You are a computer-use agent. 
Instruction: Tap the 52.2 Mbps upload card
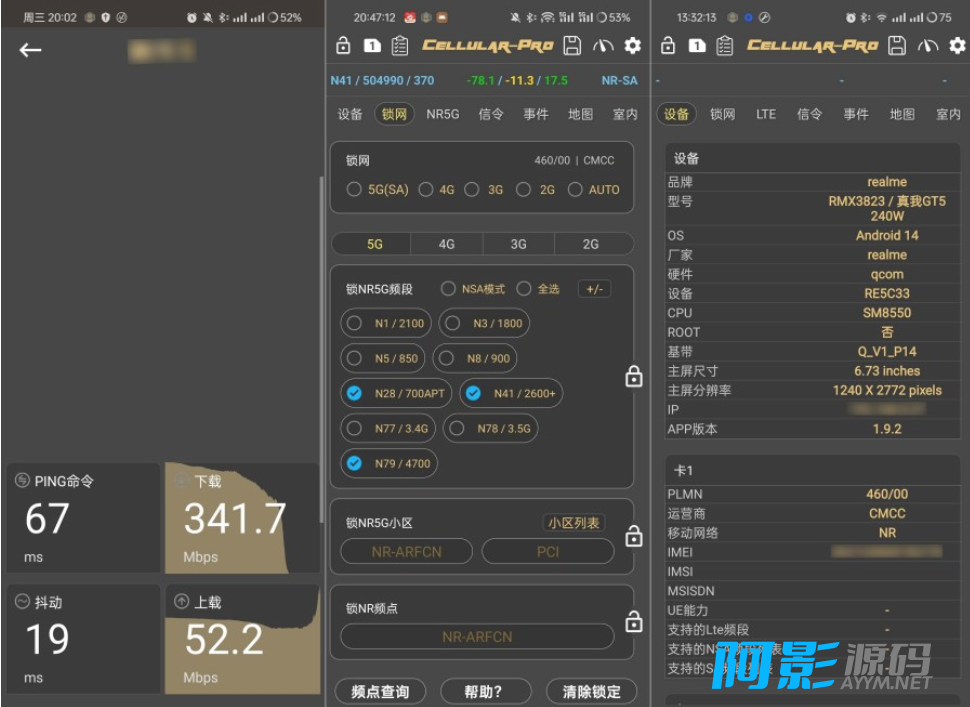point(242,639)
